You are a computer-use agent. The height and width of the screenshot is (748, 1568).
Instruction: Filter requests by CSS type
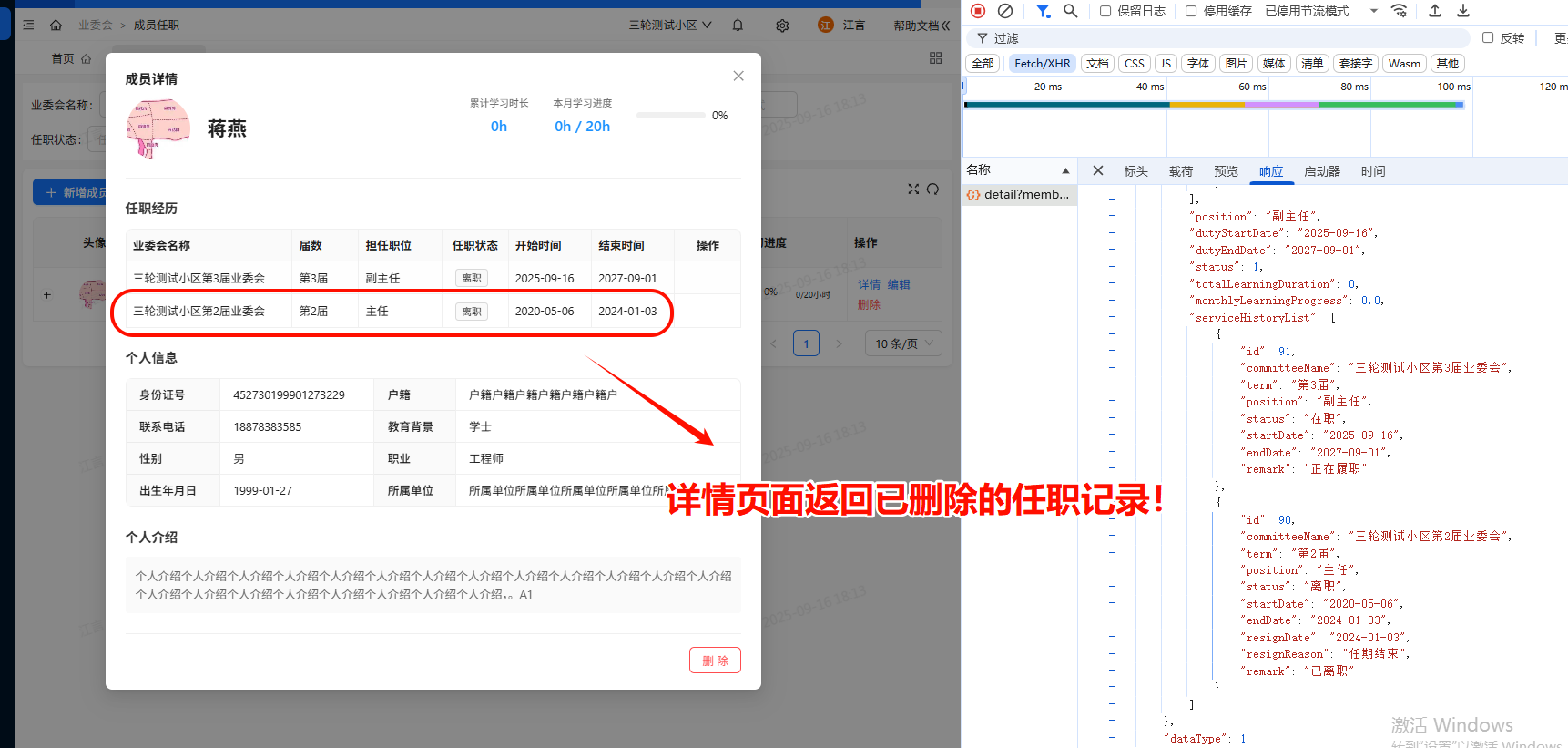pyautogui.click(x=1135, y=63)
